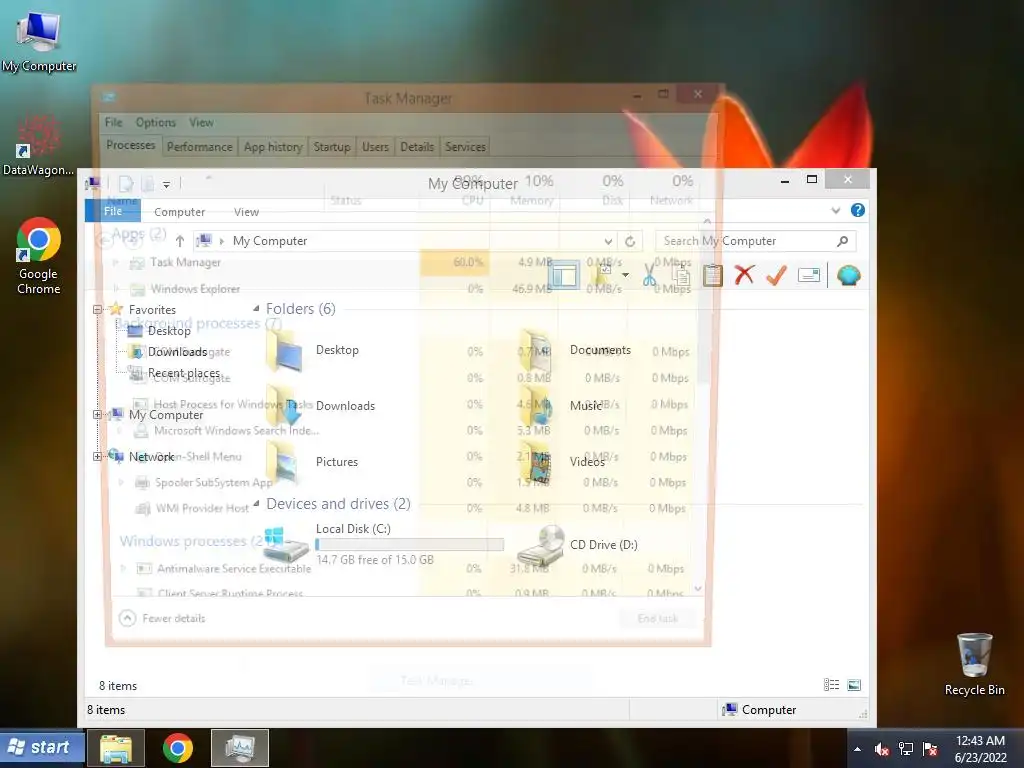
Task: Click the scissors Cut icon
Action: 649,275
